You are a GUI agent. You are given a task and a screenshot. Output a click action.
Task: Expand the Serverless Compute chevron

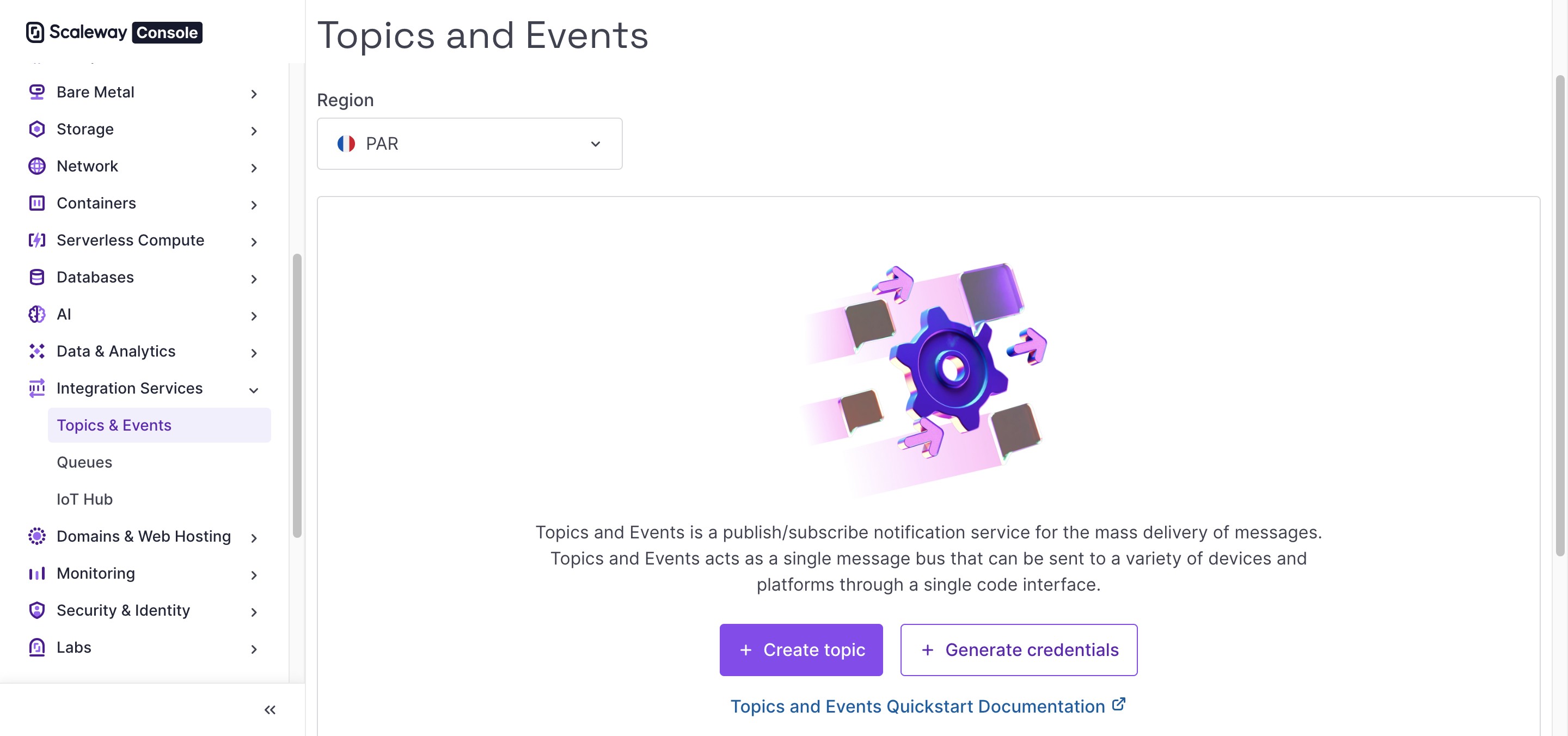pyautogui.click(x=254, y=242)
